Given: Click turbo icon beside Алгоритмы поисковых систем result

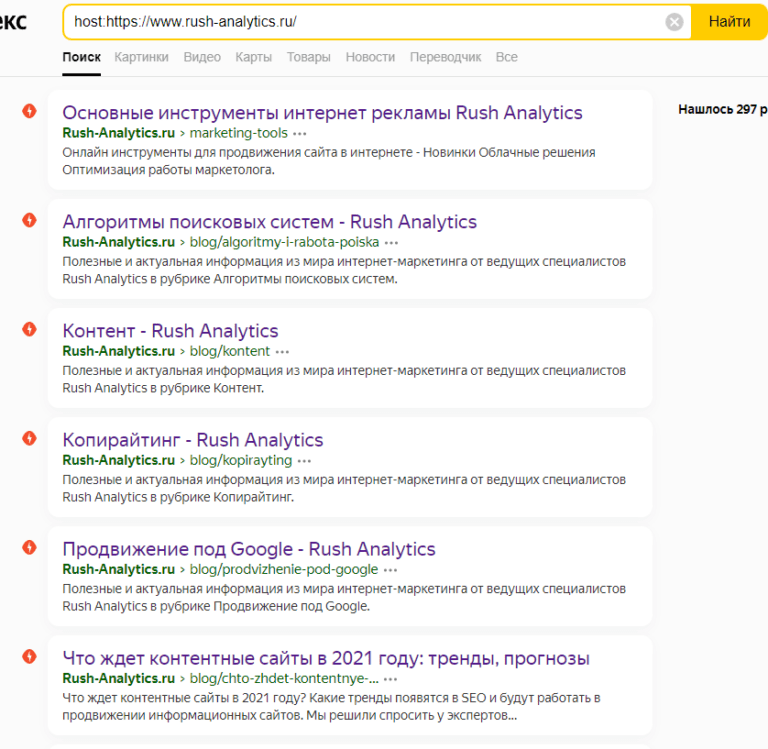Looking at the screenshot, I should (30, 220).
